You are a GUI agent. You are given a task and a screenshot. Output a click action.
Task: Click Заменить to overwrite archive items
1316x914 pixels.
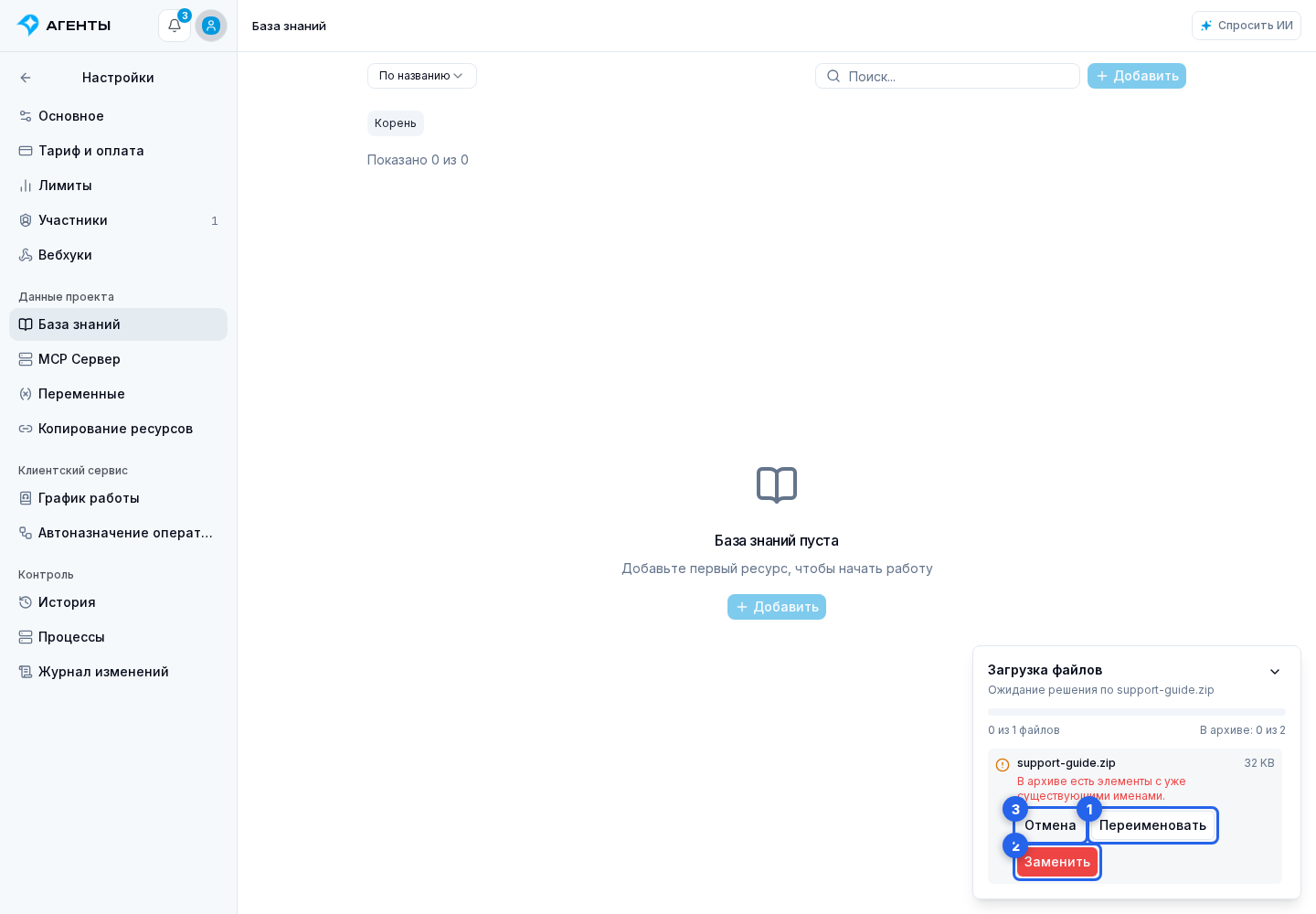pyautogui.click(x=1057, y=862)
